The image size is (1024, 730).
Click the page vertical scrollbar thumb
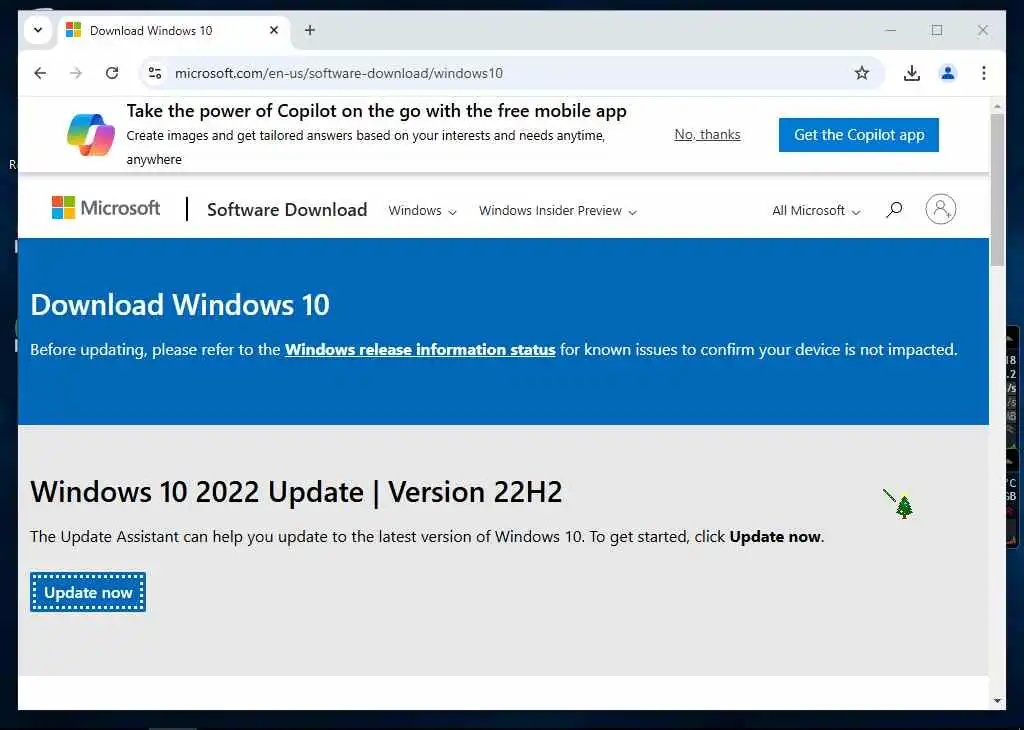pyautogui.click(x=997, y=189)
